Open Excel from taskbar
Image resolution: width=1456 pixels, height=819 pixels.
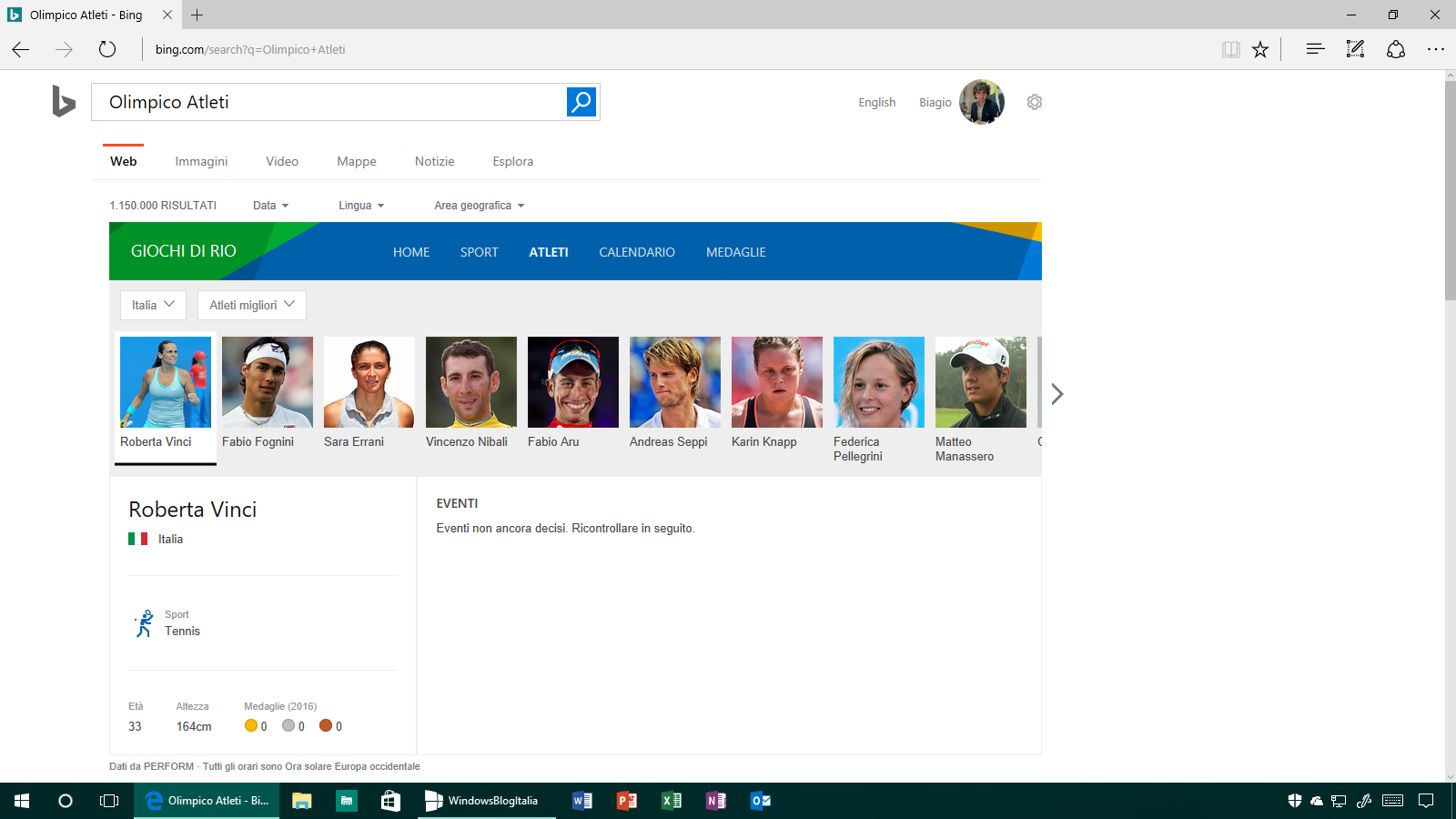(672, 801)
